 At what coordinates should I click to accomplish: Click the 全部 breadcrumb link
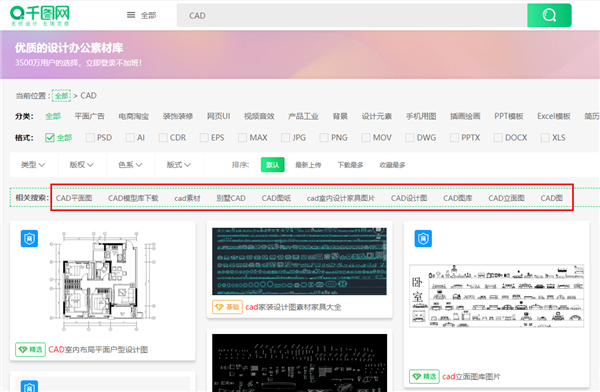point(61,96)
